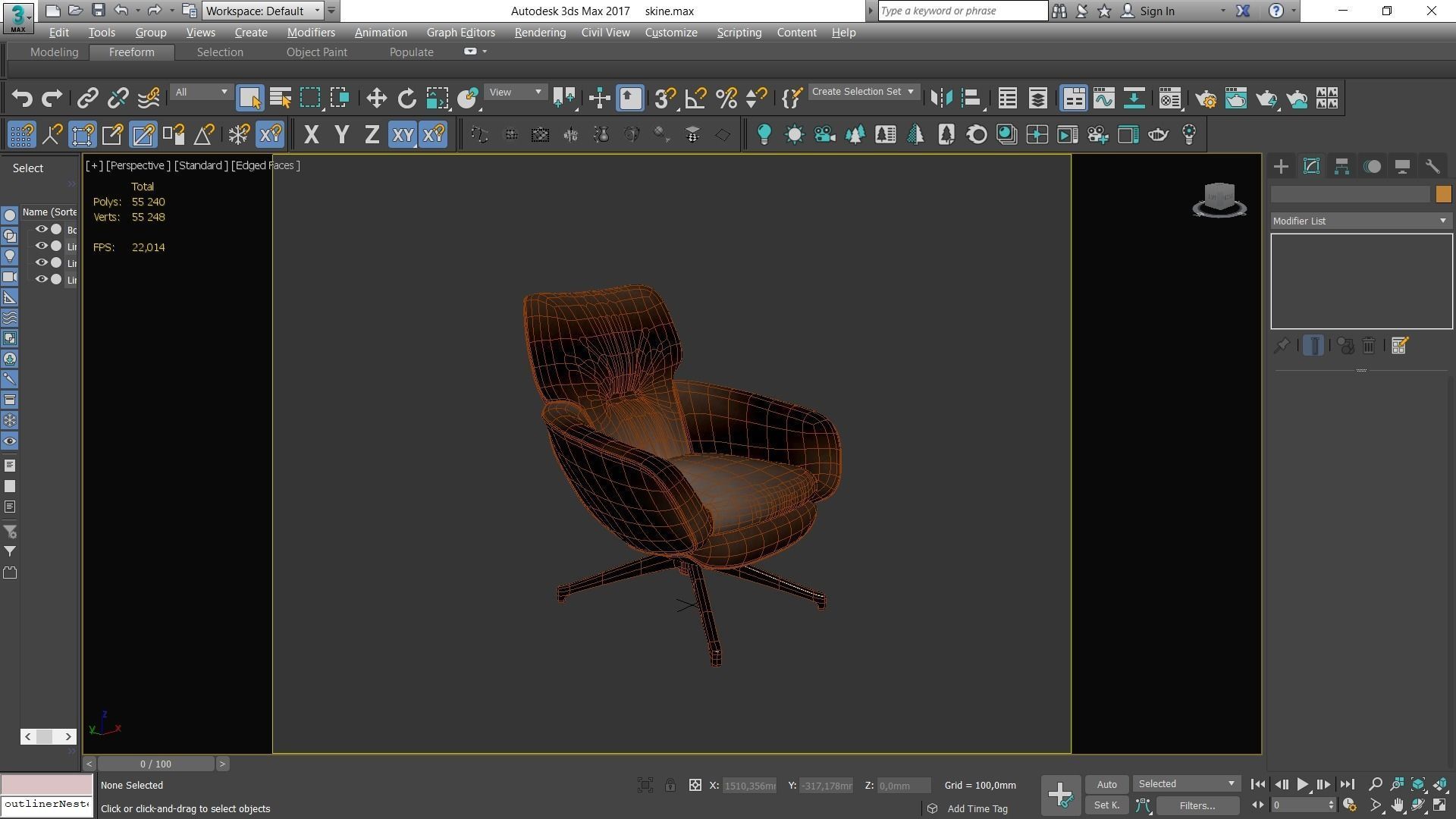This screenshot has height=819, width=1456.
Task: Go to End frame button
Action: [x=1347, y=784]
